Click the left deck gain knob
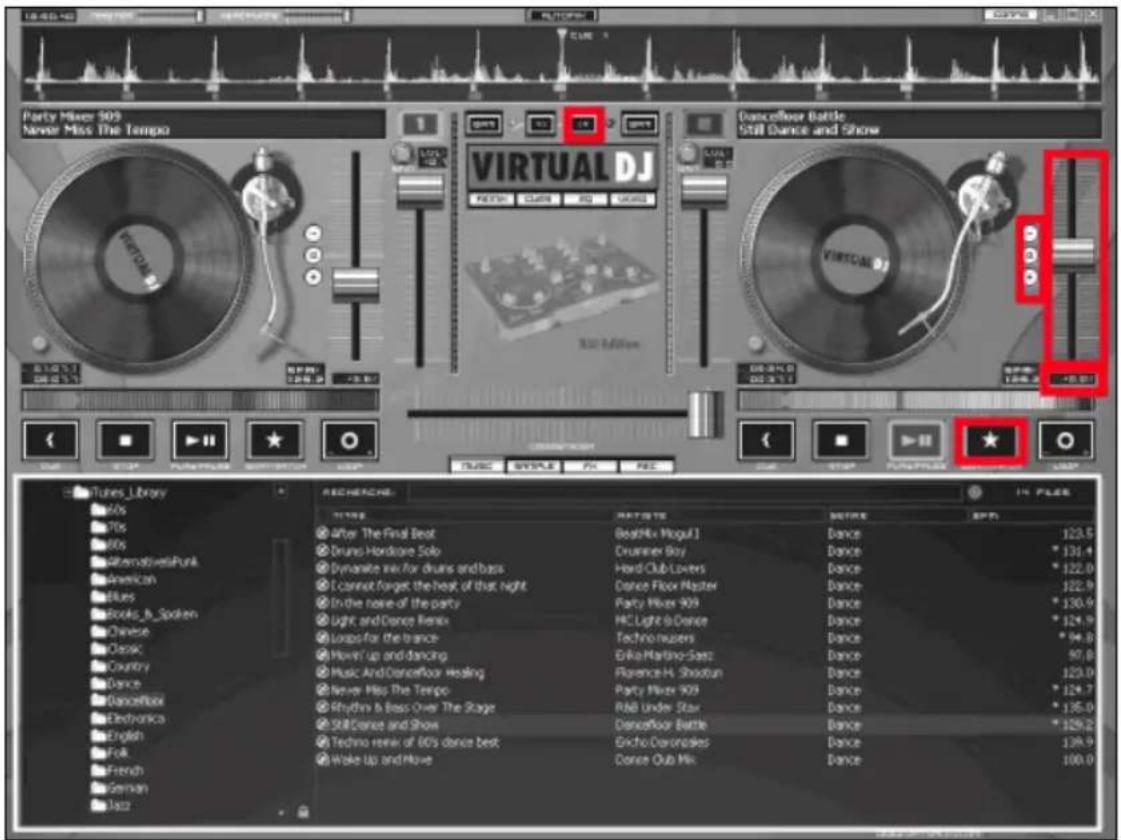 click(403, 153)
